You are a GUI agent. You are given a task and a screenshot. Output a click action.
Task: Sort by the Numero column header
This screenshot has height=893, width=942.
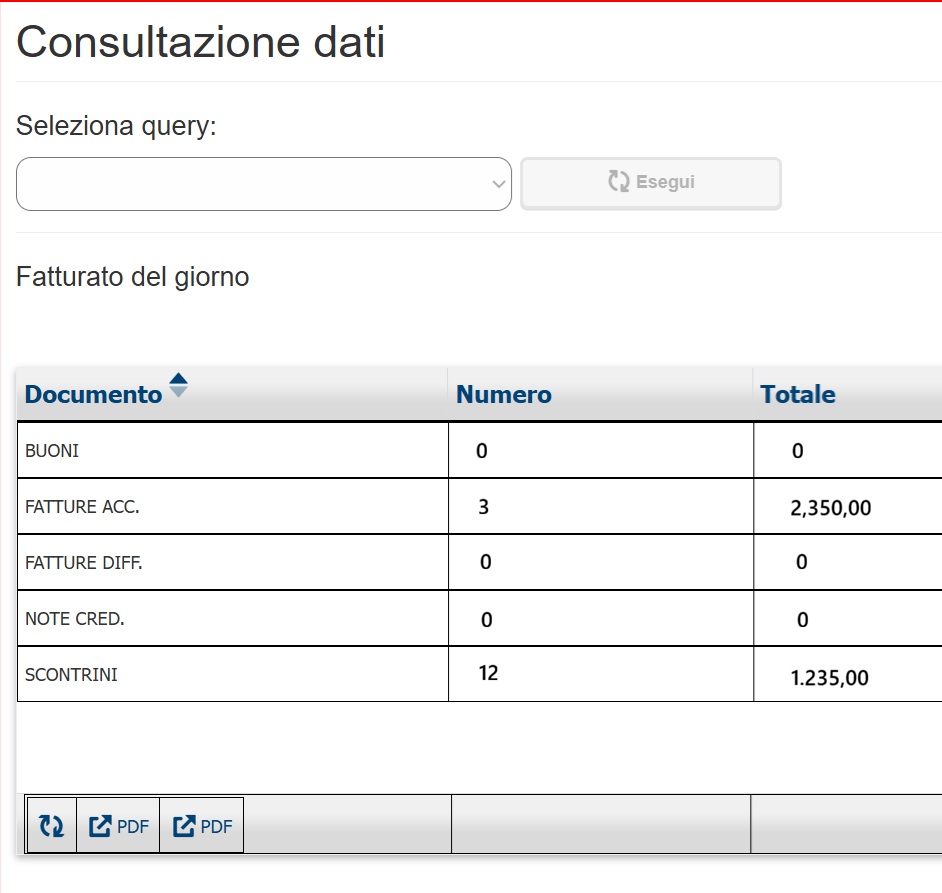tap(503, 394)
